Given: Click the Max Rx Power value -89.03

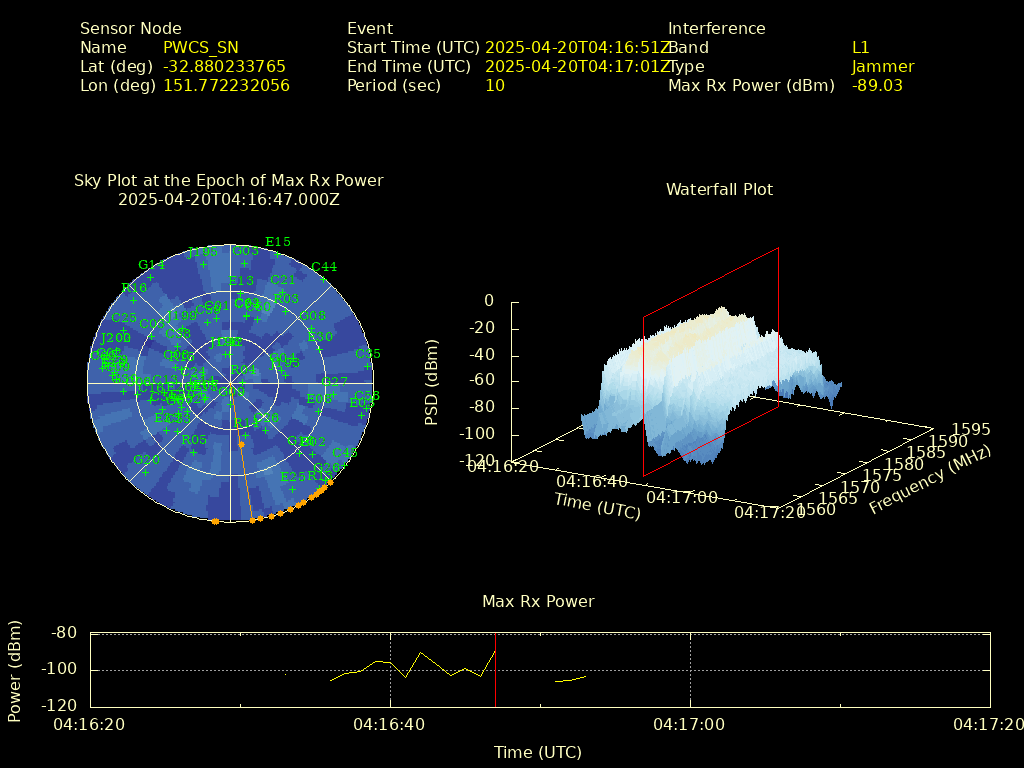Looking at the screenshot, I should 877,86.
